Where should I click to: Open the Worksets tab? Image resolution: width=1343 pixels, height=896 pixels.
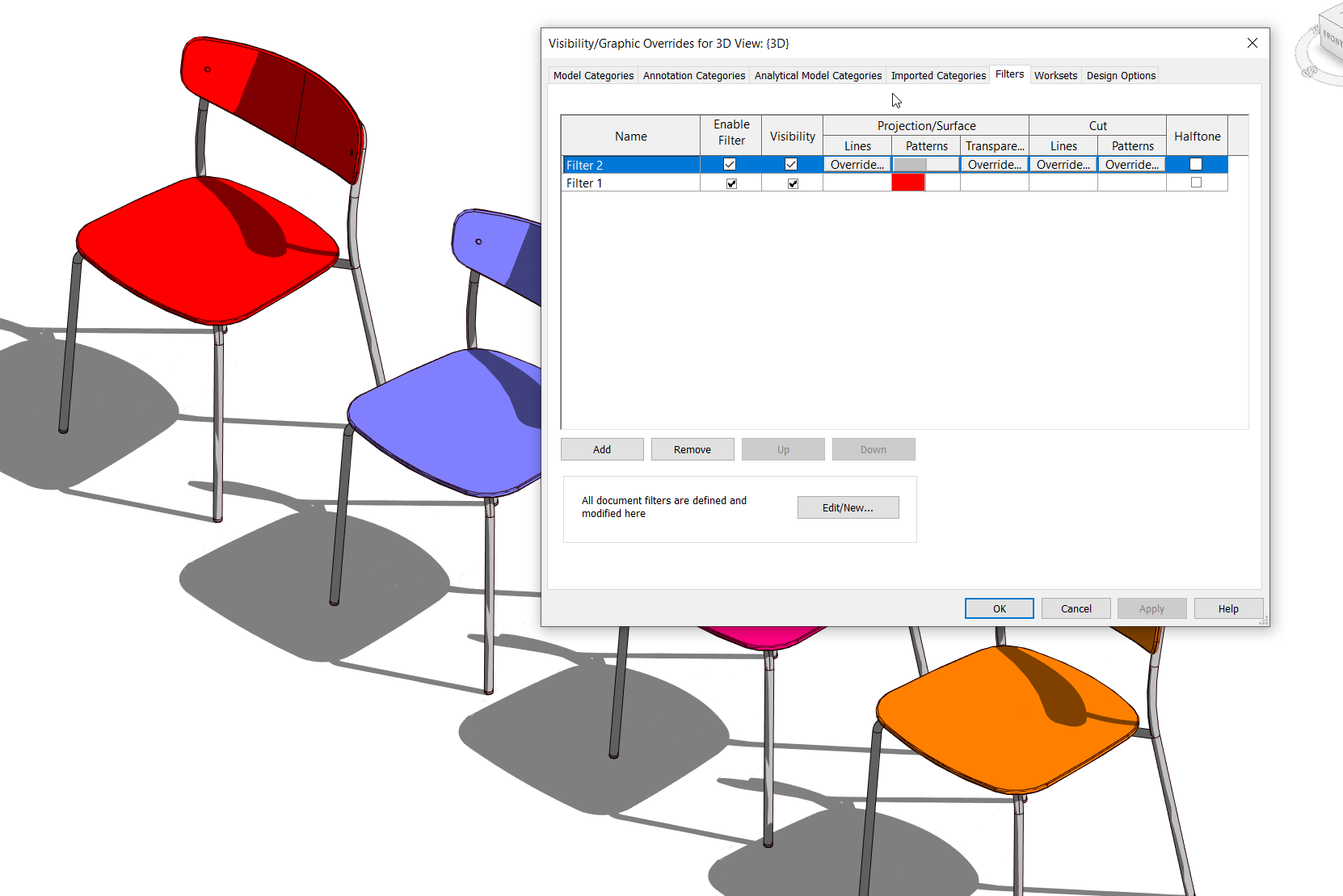point(1055,75)
